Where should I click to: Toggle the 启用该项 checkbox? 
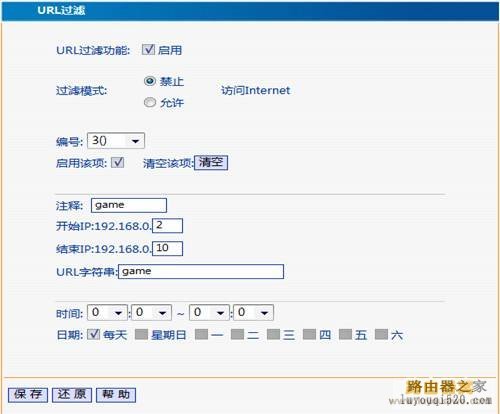tap(118, 162)
